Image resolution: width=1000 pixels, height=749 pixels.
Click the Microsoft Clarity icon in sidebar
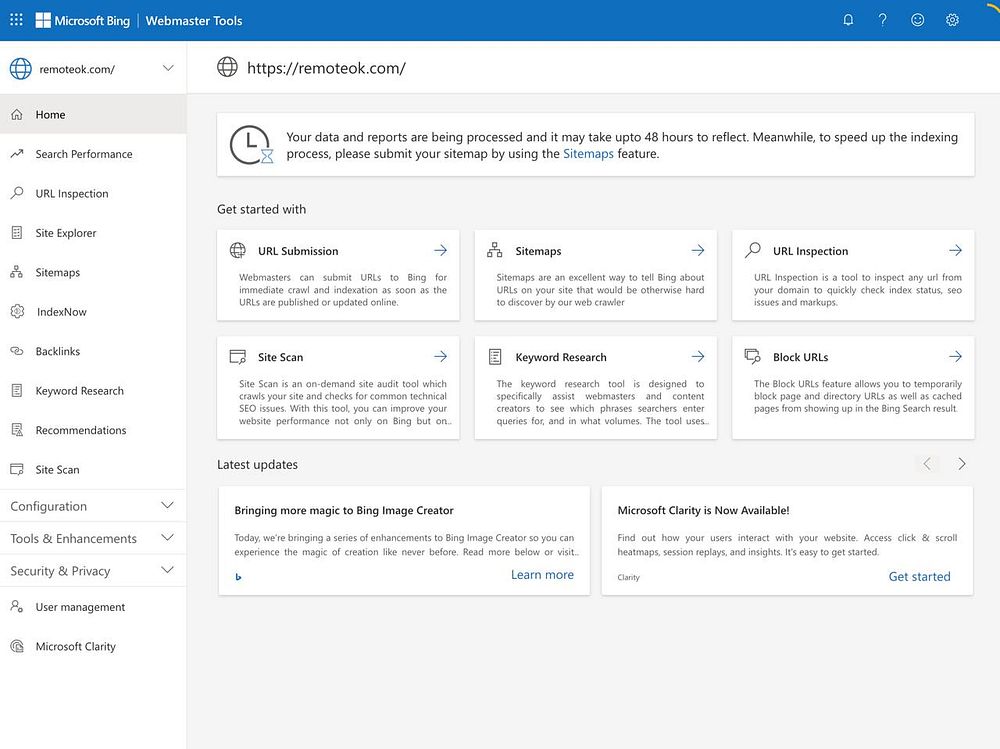[17, 646]
